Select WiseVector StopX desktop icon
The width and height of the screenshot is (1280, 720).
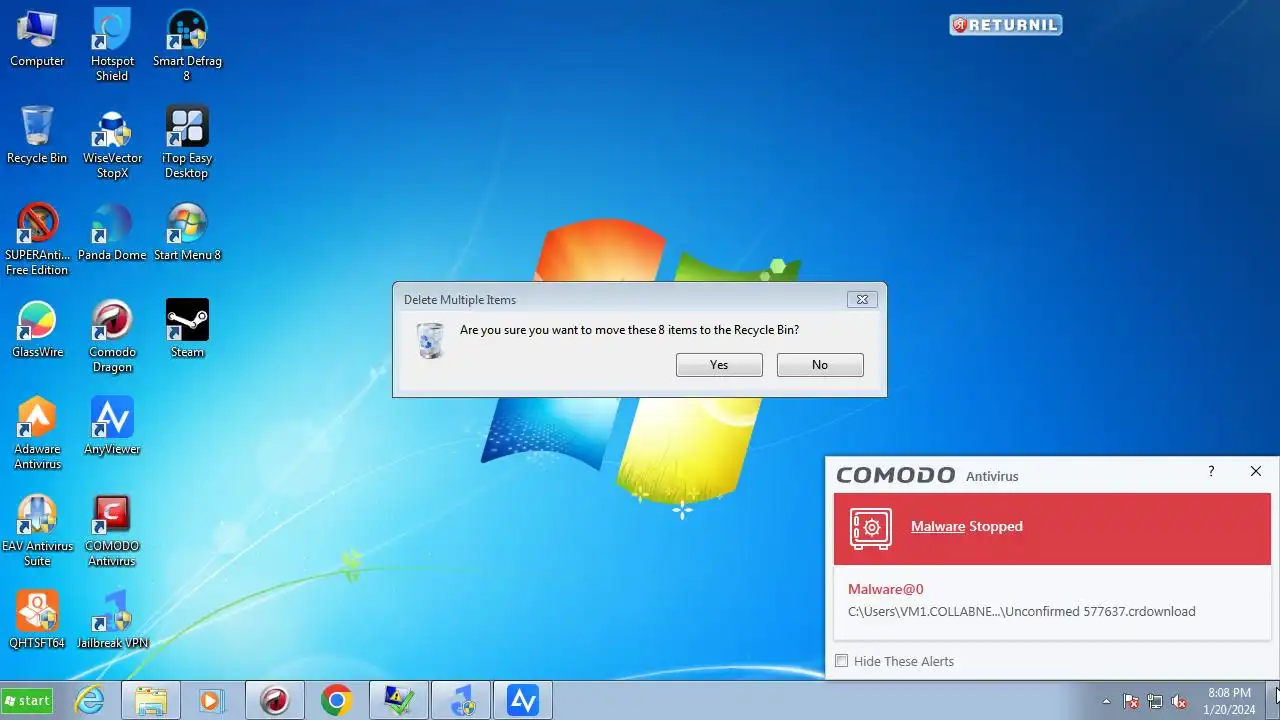coord(112,142)
